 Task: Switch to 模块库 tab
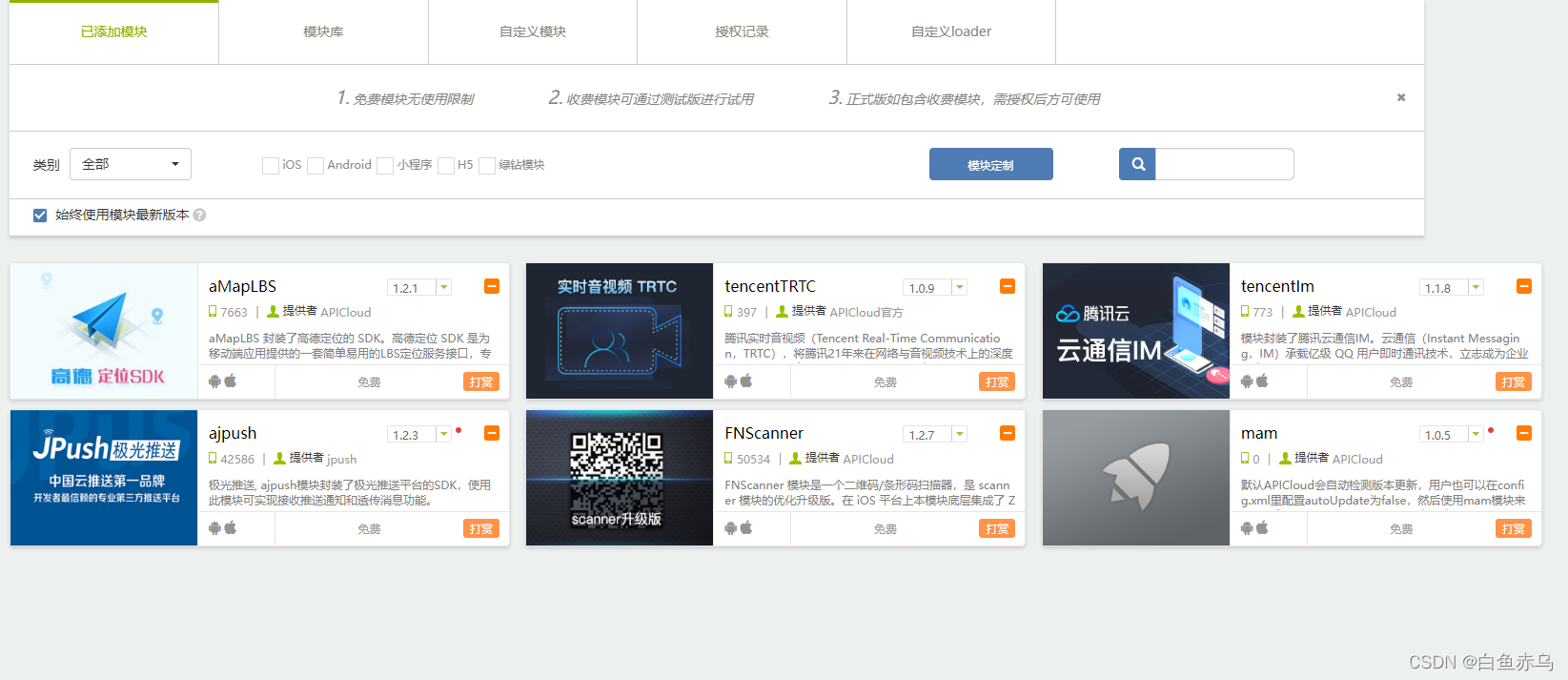[x=323, y=32]
